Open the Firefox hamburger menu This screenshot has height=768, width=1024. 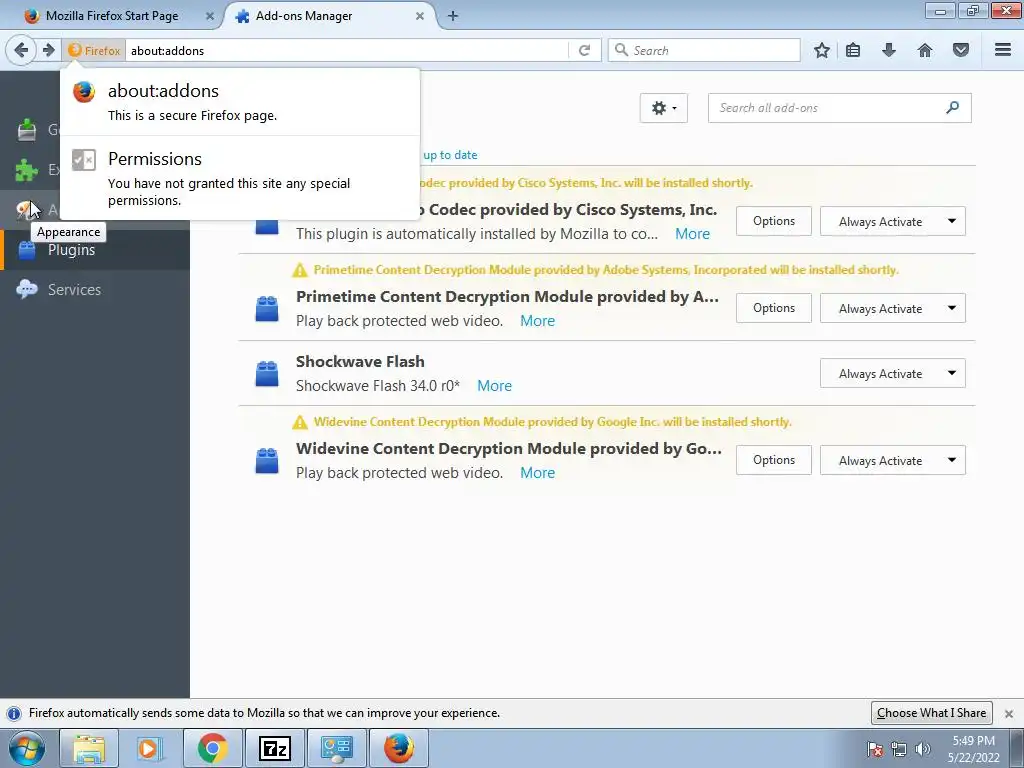pos(1003,50)
